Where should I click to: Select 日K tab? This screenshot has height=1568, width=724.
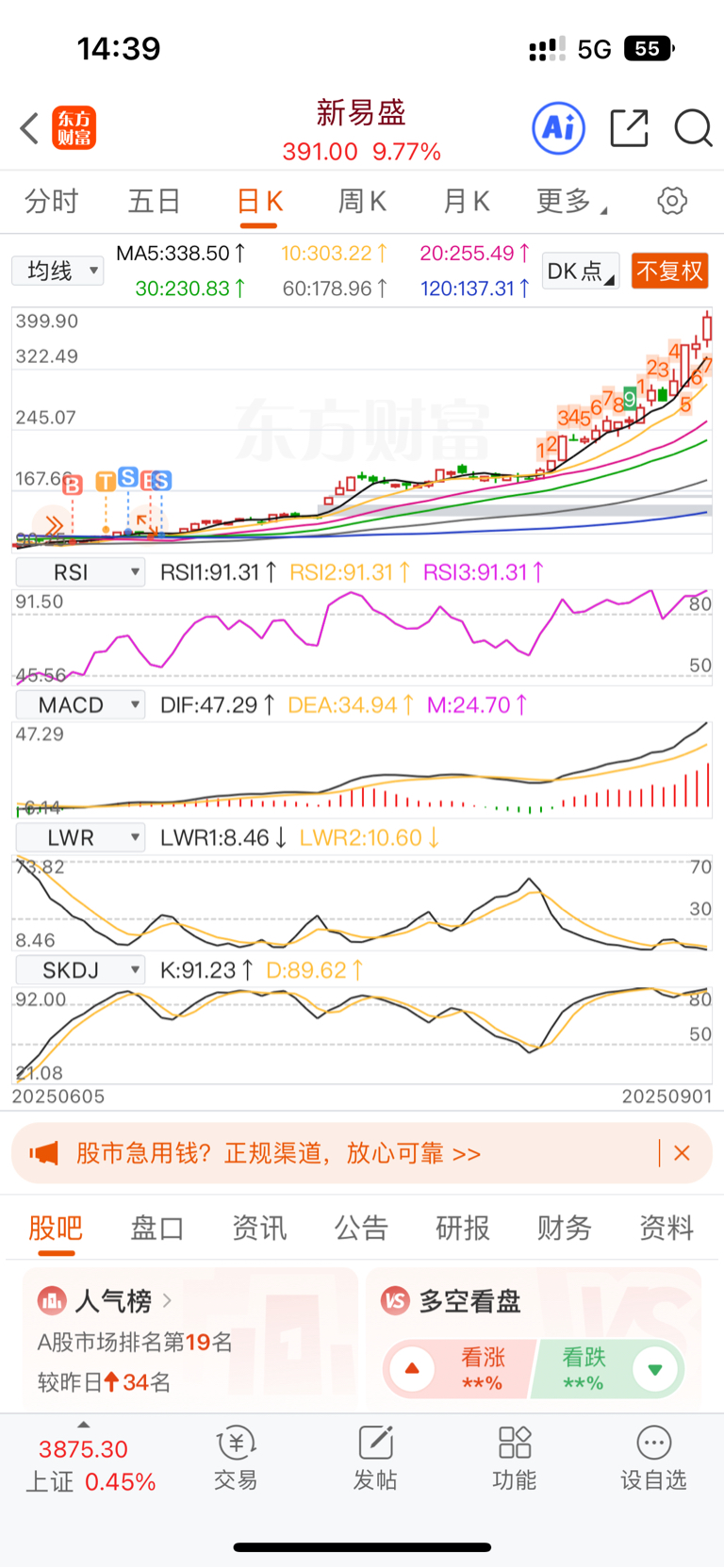click(259, 201)
